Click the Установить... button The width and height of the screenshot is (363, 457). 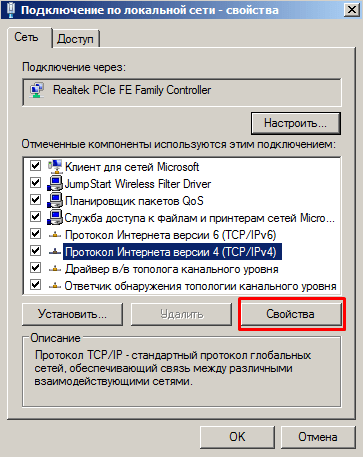(72, 314)
